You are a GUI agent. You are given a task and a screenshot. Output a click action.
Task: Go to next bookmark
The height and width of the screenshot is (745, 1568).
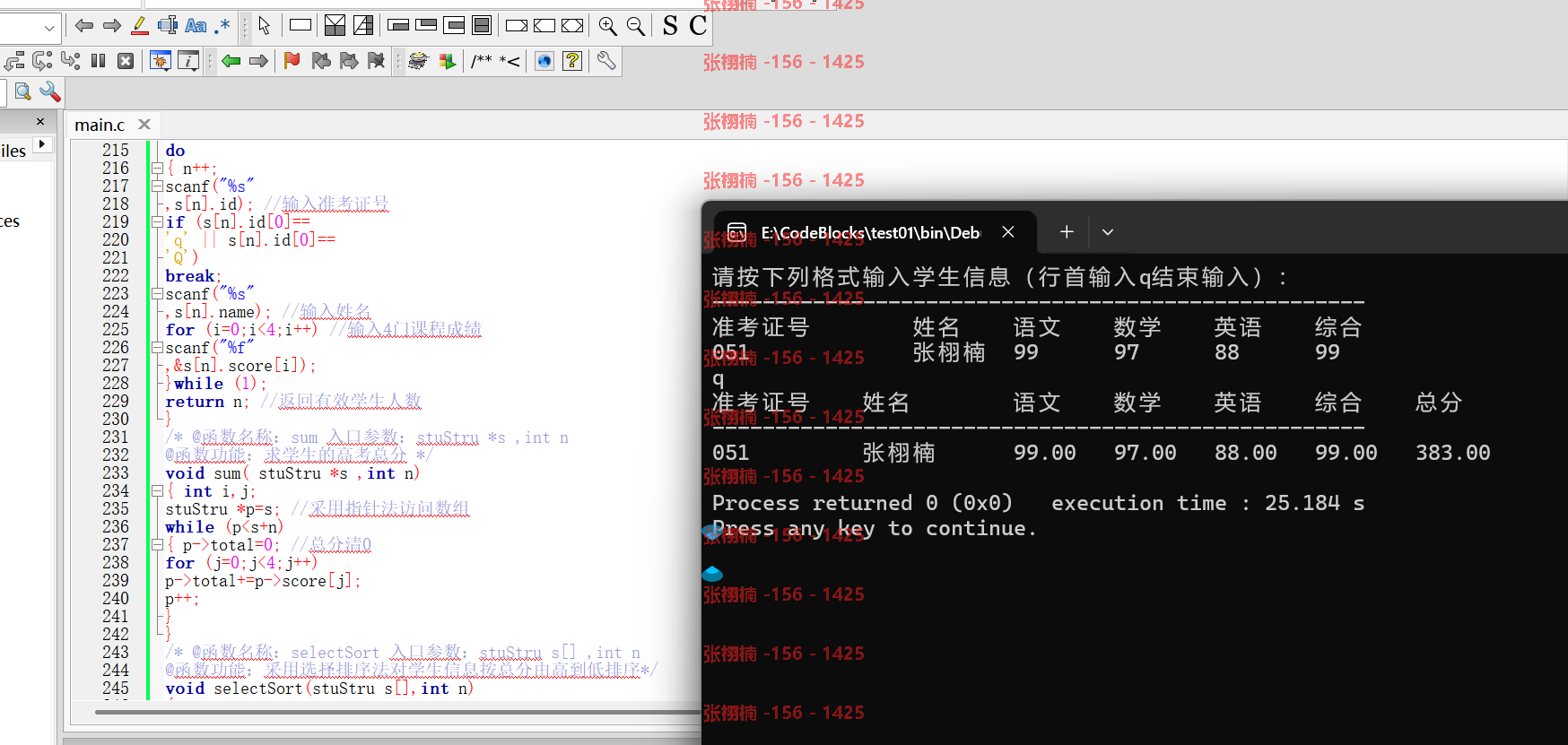(349, 61)
